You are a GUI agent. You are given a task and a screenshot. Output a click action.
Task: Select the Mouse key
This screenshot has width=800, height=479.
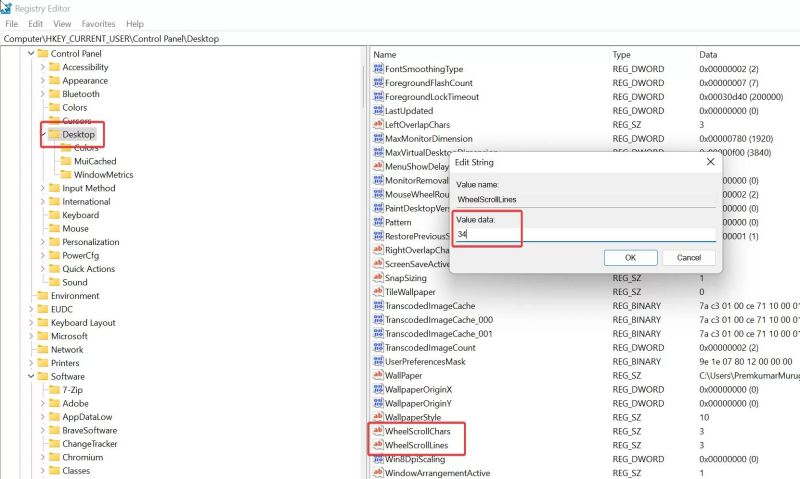pyautogui.click(x=75, y=229)
